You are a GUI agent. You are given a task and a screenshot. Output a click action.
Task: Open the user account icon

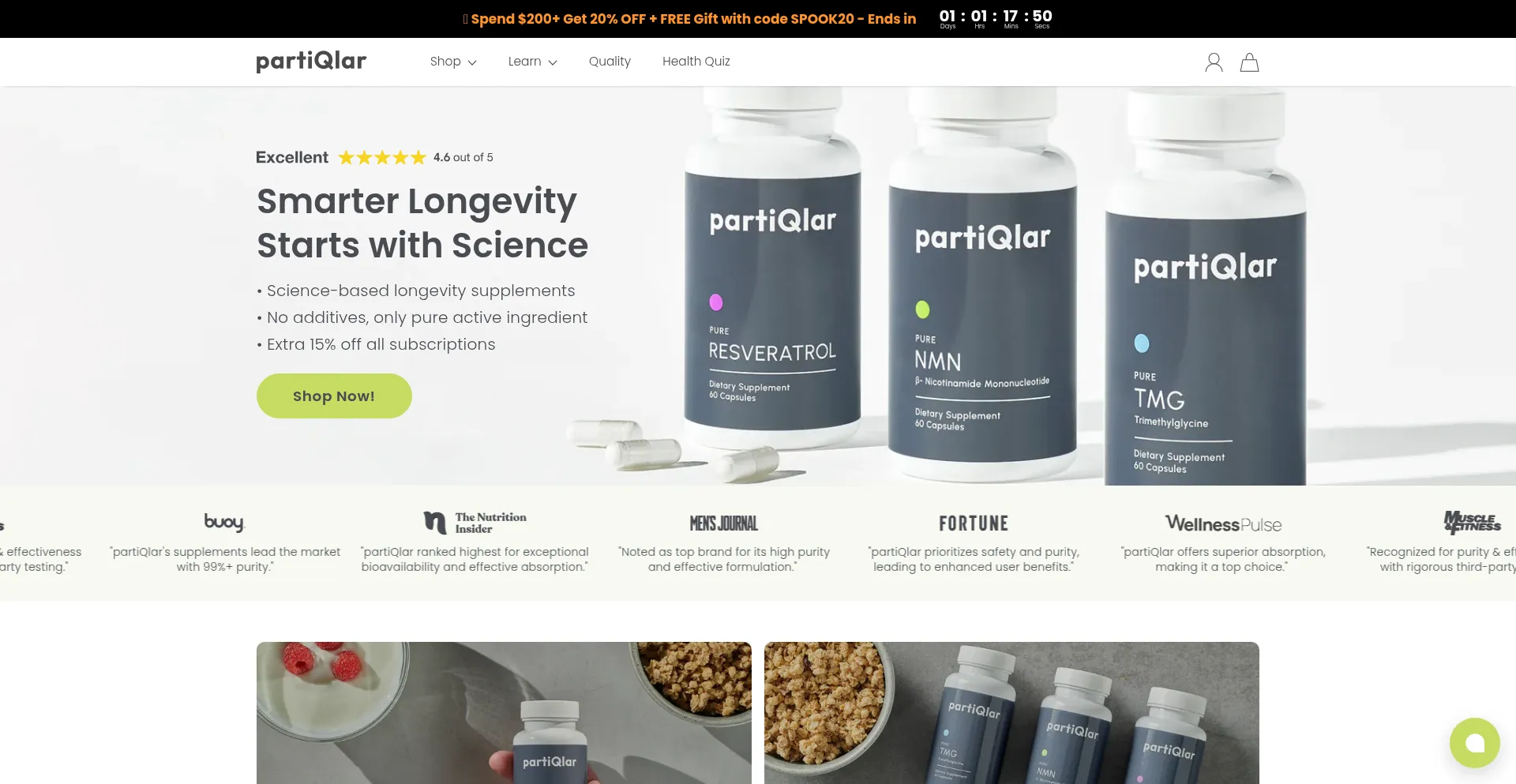1214,62
